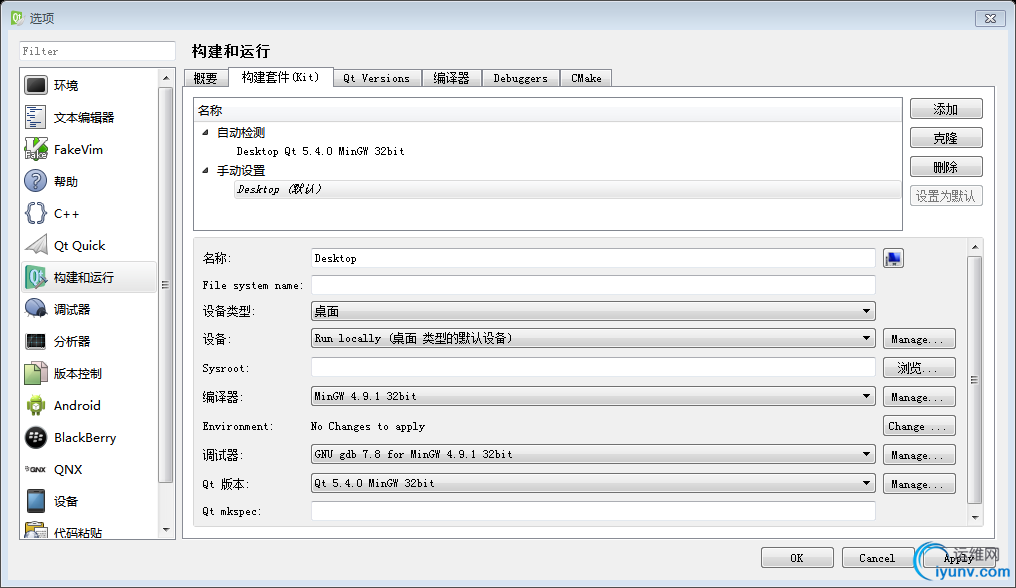1016x588 pixels.
Task: Click 浏览 button for Sysroot
Action: (919, 368)
